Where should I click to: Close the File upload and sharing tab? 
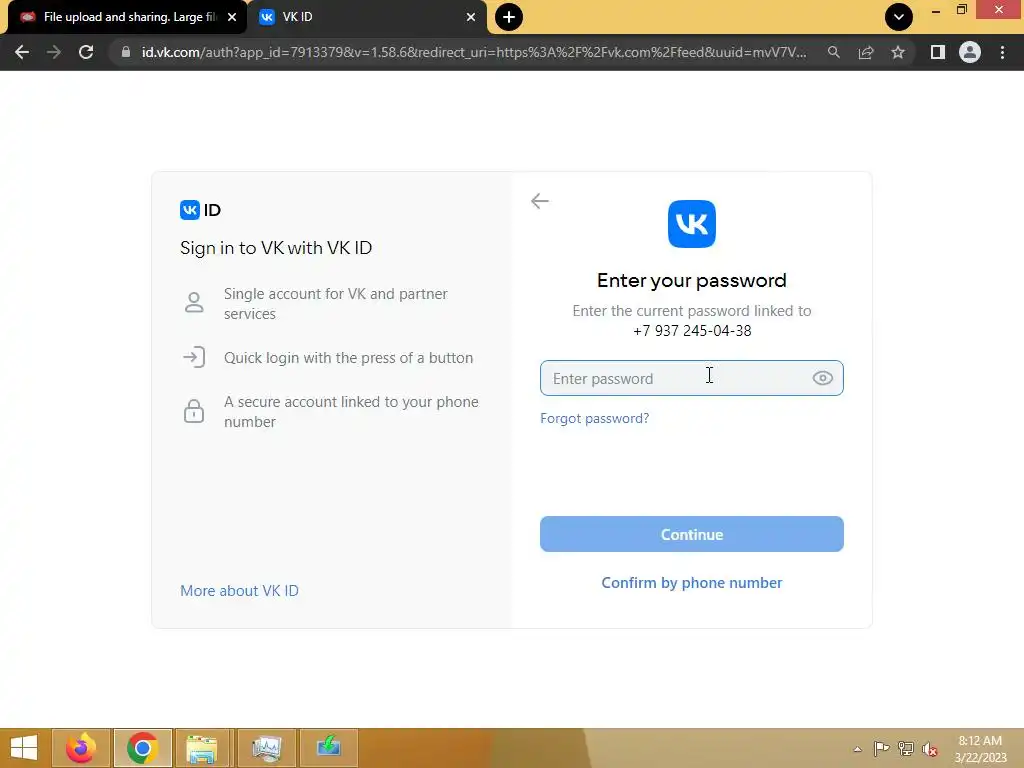pyautogui.click(x=232, y=17)
